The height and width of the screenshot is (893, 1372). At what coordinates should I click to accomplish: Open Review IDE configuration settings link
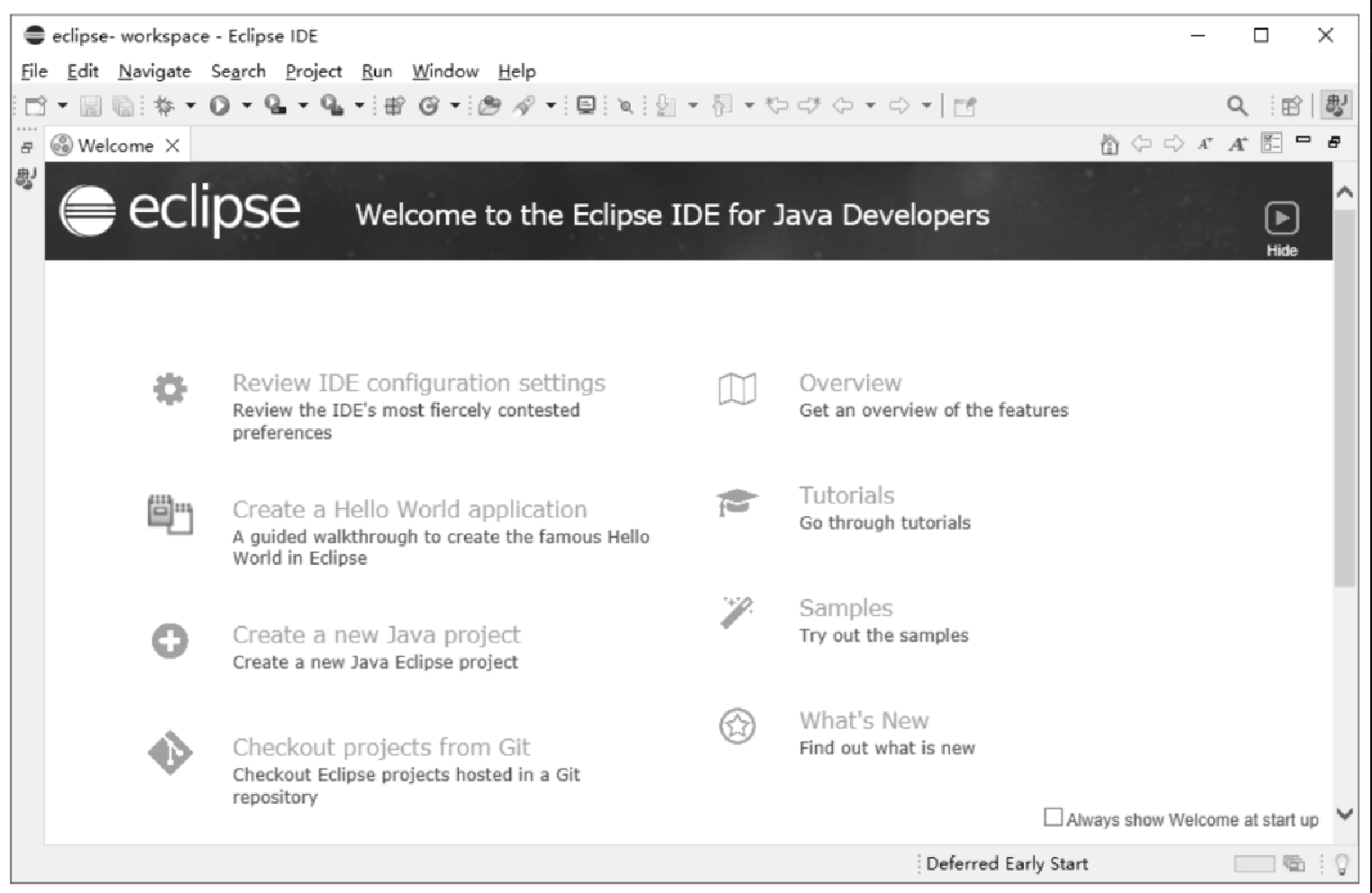[418, 383]
